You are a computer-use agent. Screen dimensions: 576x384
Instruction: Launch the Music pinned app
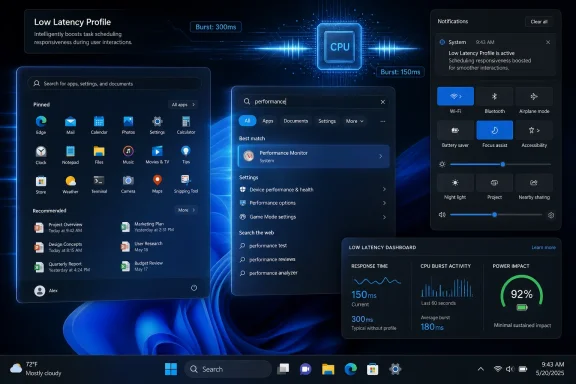coord(128,154)
